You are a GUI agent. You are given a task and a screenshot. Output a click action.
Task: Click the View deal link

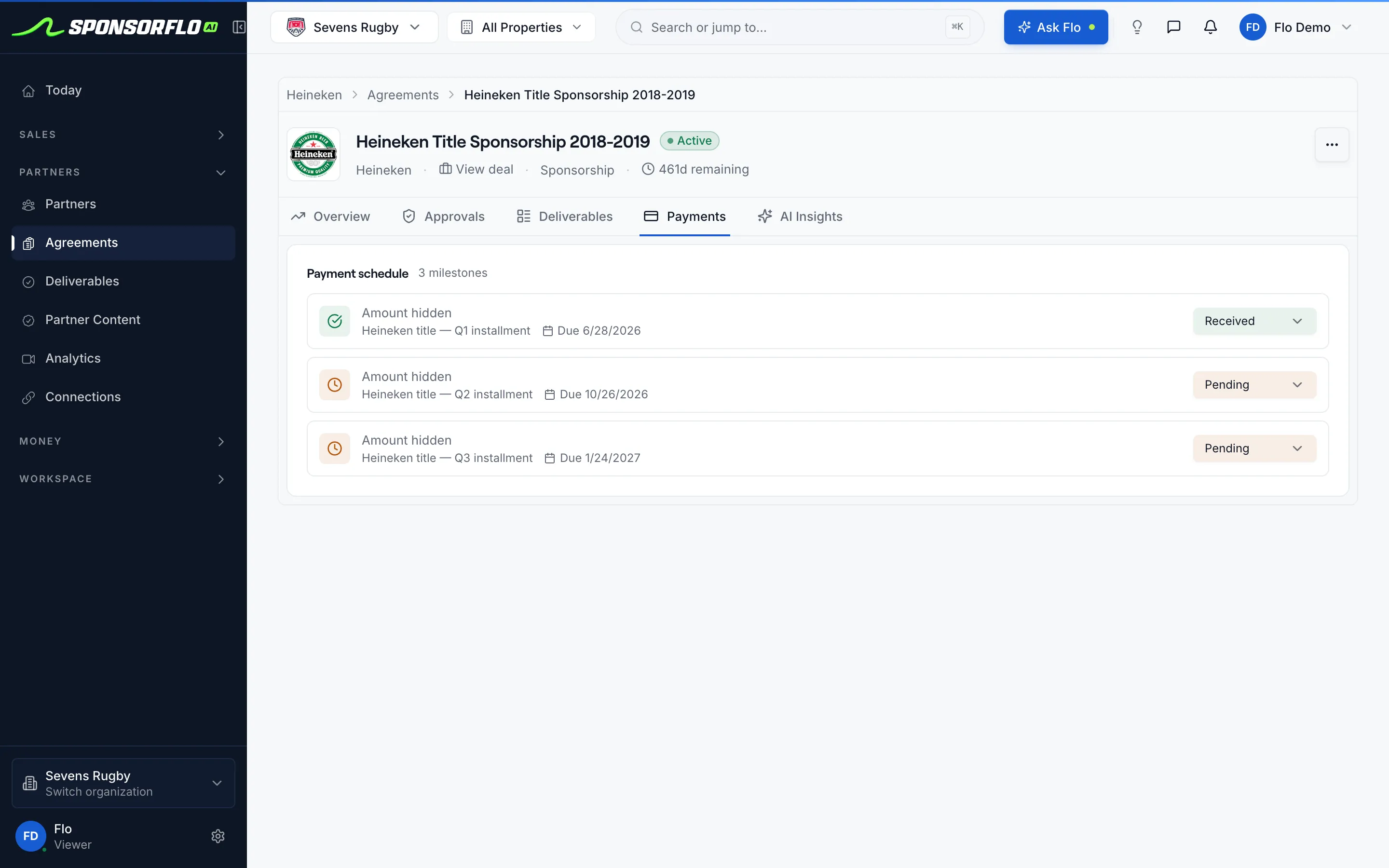click(x=477, y=169)
